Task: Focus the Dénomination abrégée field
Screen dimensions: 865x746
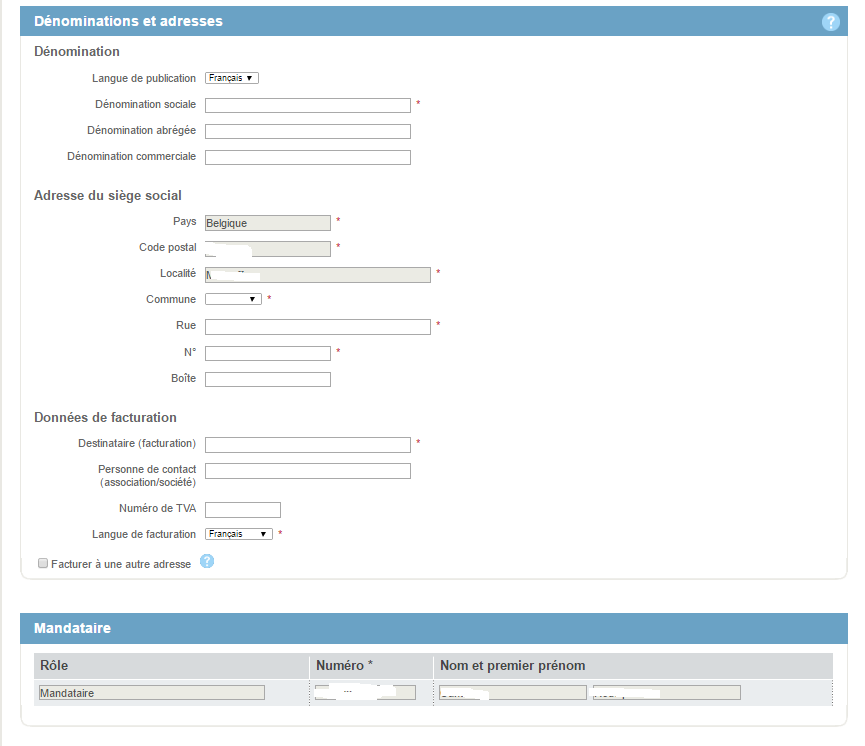Action: [308, 131]
